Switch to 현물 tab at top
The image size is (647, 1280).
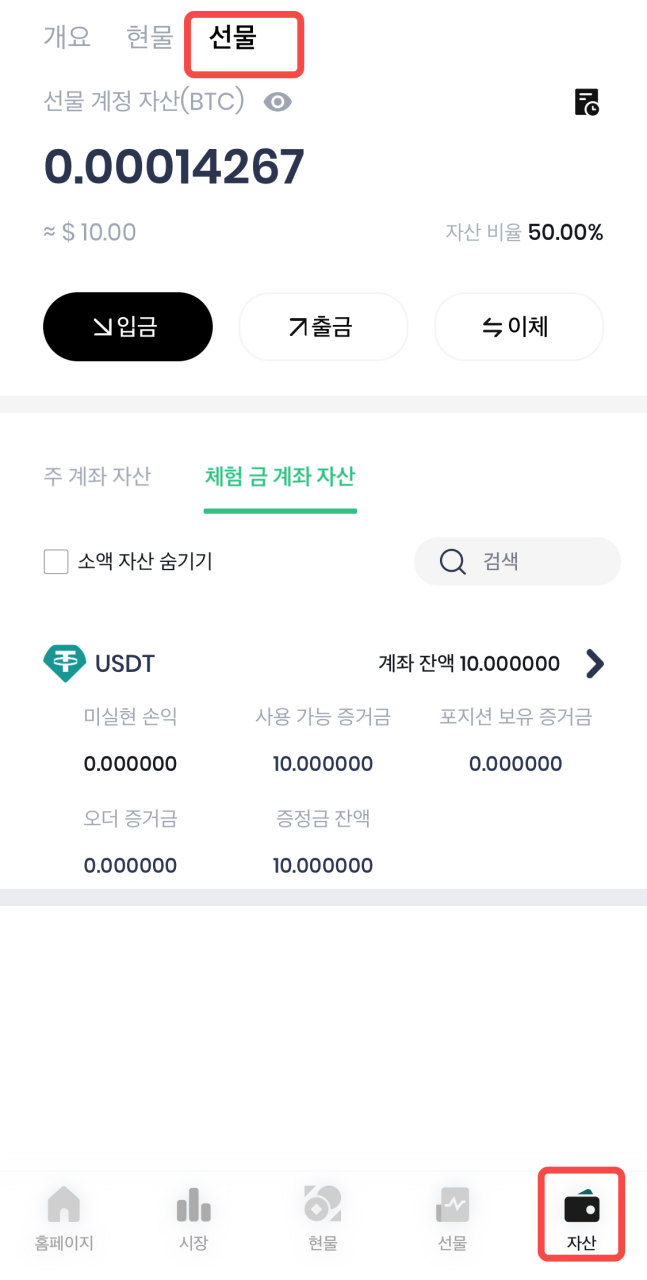click(x=150, y=37)
